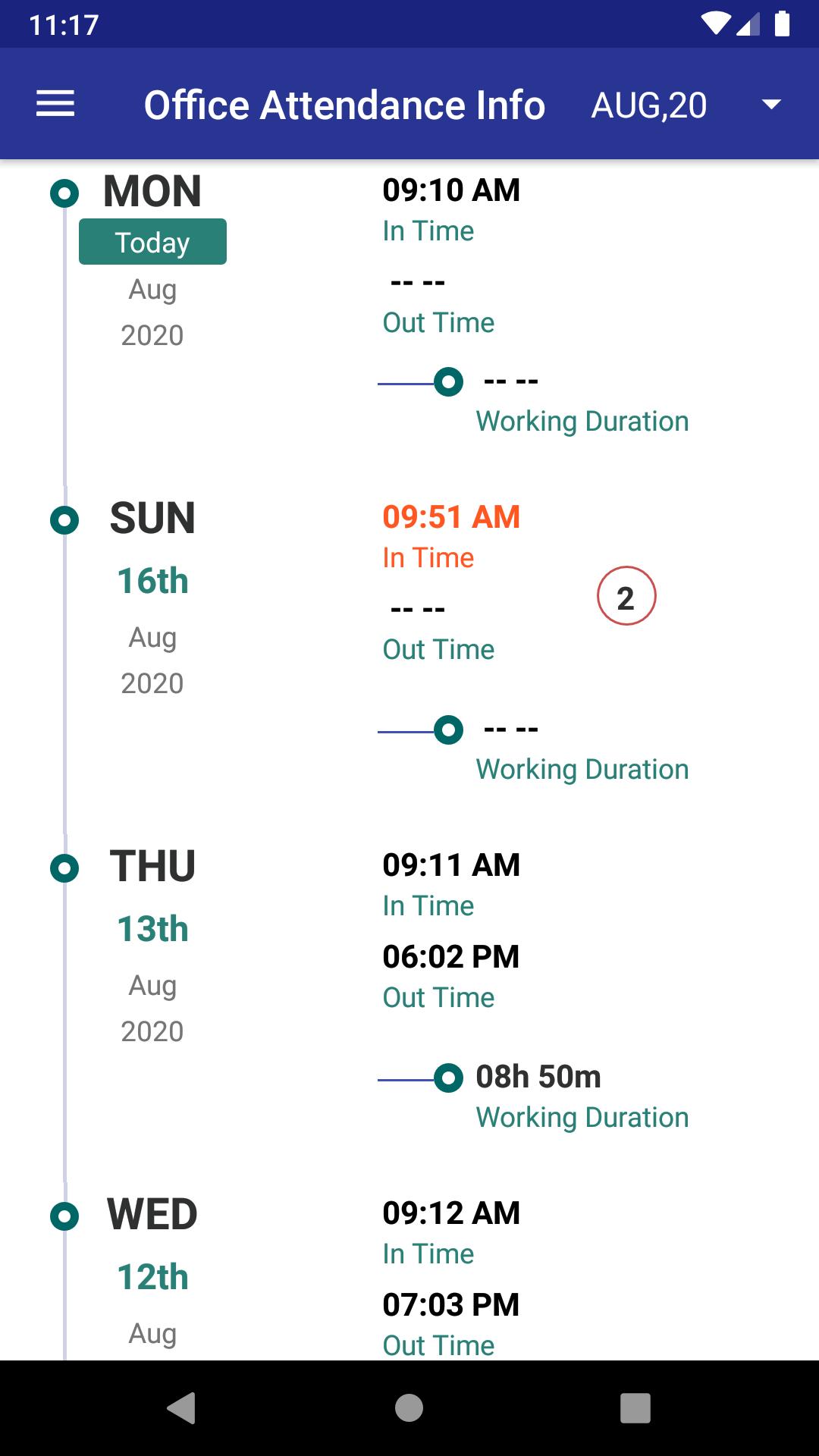819x1456 pixels.
Task: Open the 16th Sunday date entry
Action: pyautogui.click(x=152, y=581)
